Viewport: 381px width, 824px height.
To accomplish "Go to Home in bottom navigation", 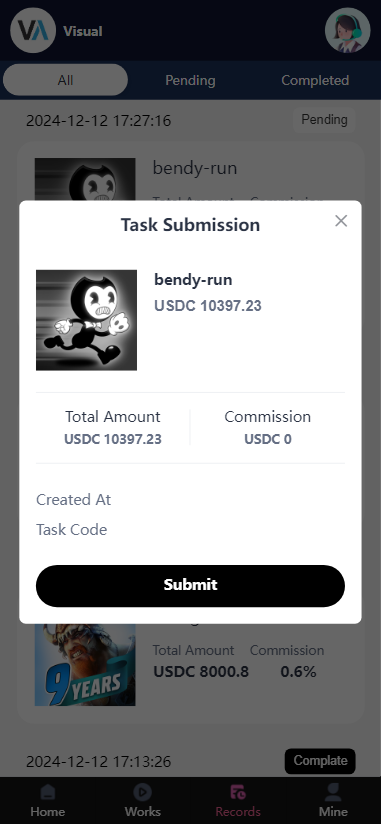I will [x=48, y=800].
